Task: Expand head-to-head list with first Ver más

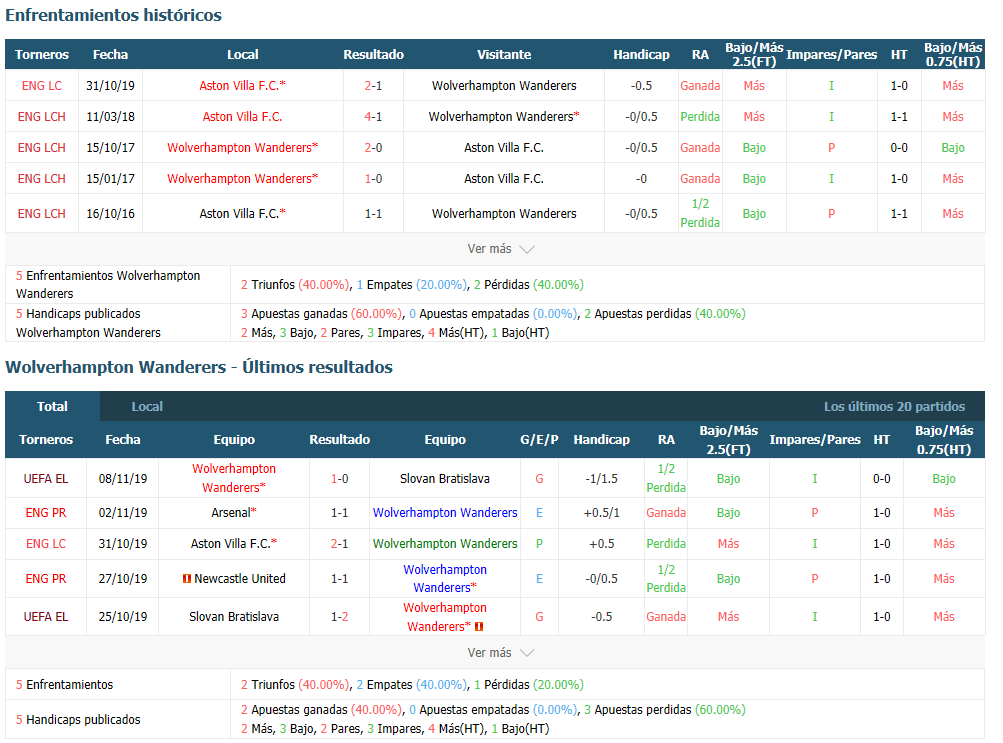Action: click(x=500, y=249)
